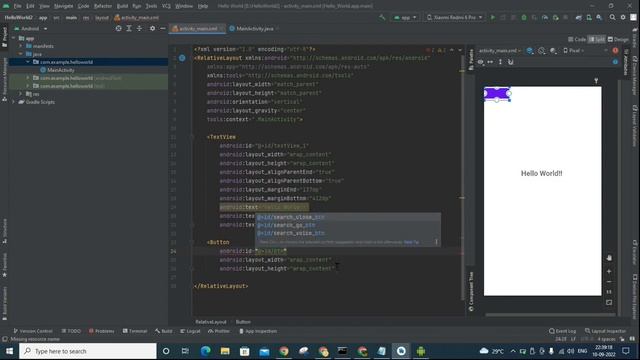Screen dimensions: 640x360
Task: Open Project panel options gear
Action: 152,29
